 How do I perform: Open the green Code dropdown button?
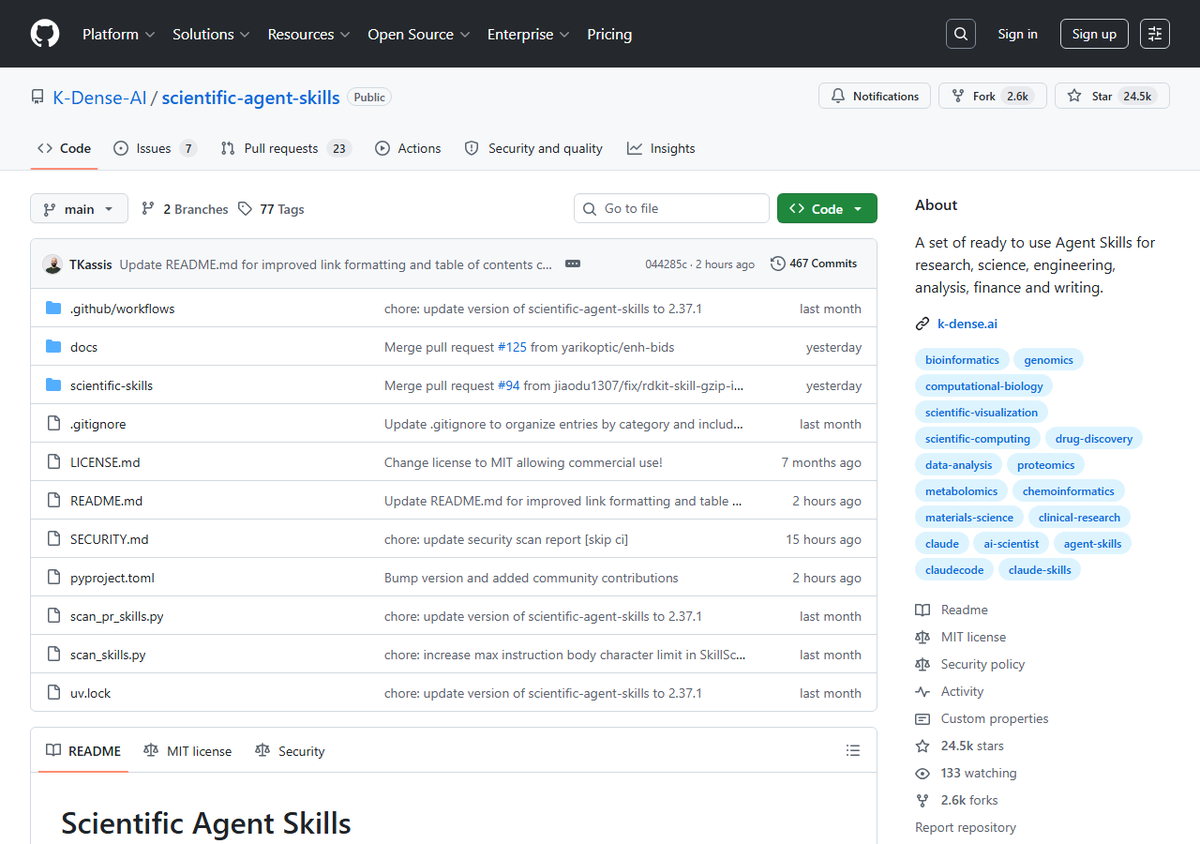pyautogui.click(x=827, y=208)
